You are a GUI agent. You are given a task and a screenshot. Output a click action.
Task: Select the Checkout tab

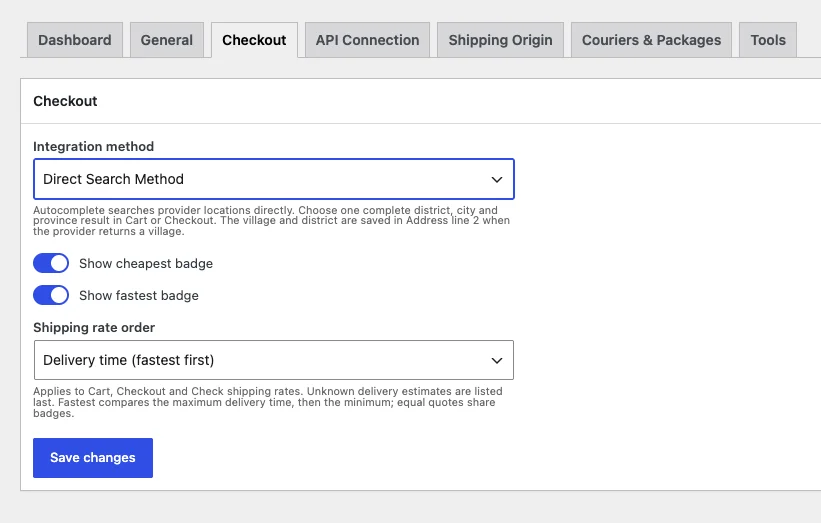point(254,40)
